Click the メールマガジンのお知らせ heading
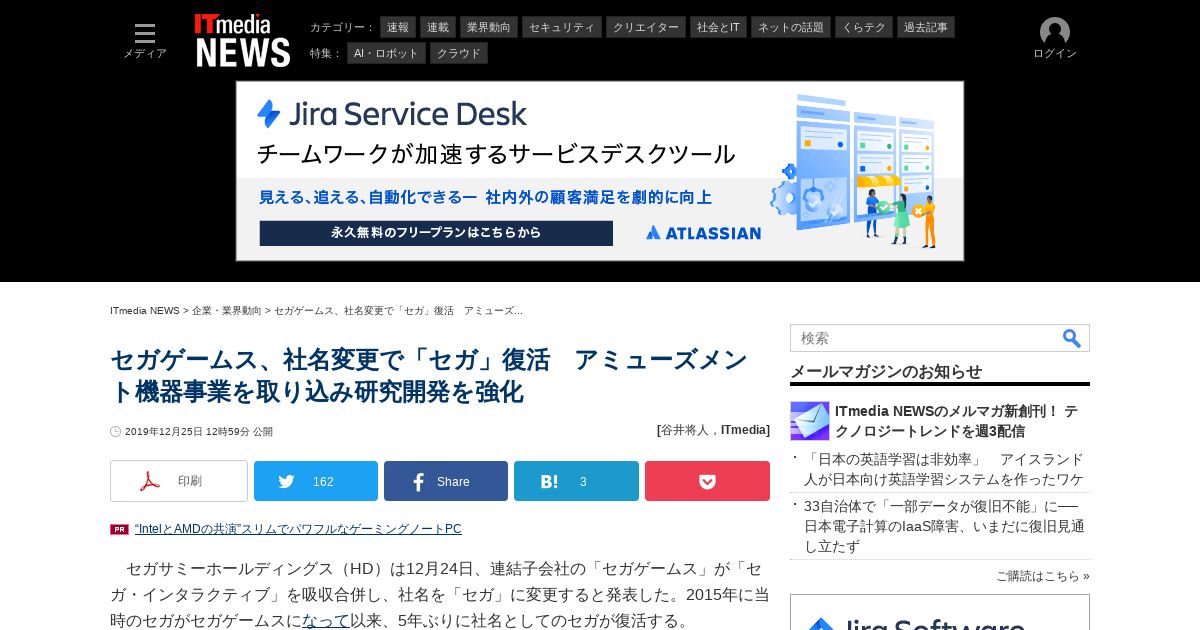 (x=886, y=371)
